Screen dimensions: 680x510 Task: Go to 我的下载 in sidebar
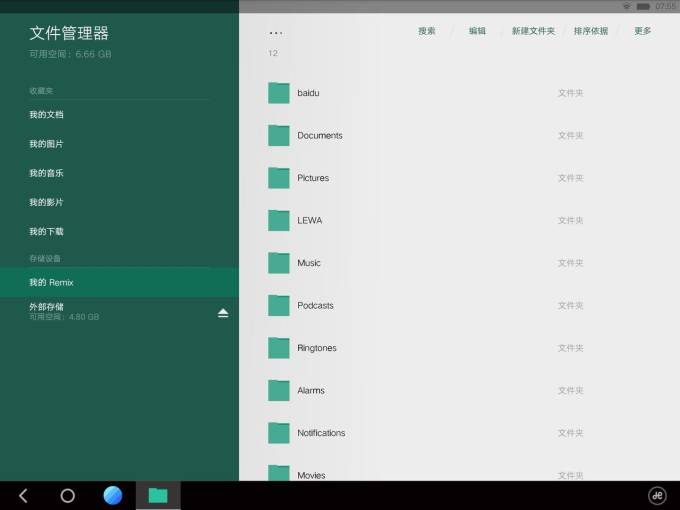click(x=46, y=232)
